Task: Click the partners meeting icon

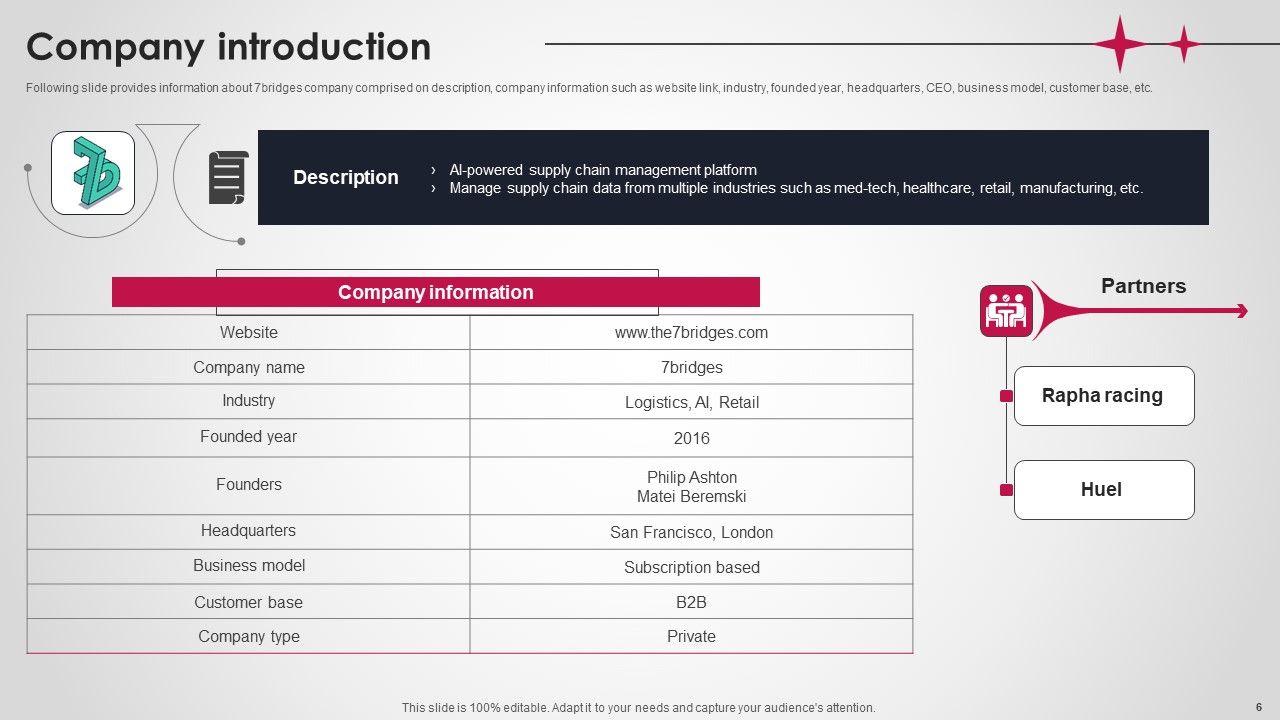Action: point(1006,311)
